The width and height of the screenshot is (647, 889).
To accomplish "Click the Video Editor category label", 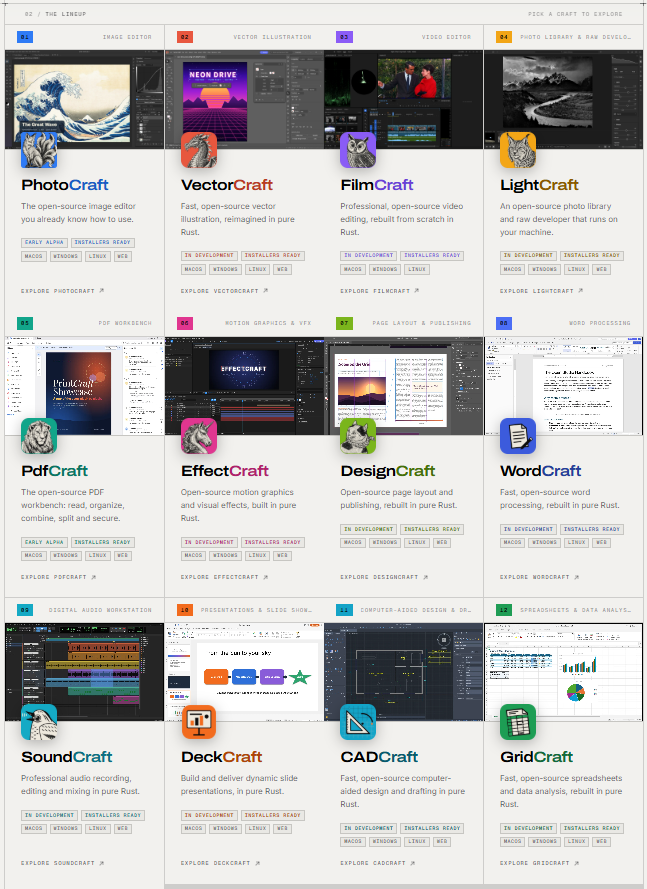I will tap(446, 37).
